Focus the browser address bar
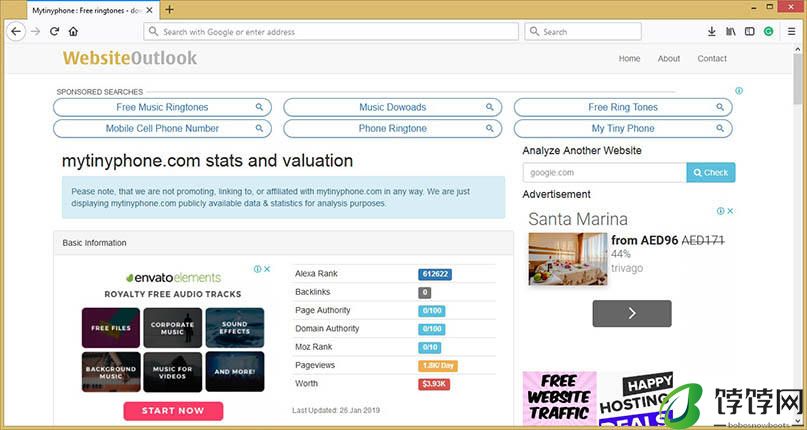Image resolution: width=807 pixels, height=430 pixels. tap(331, 31)
